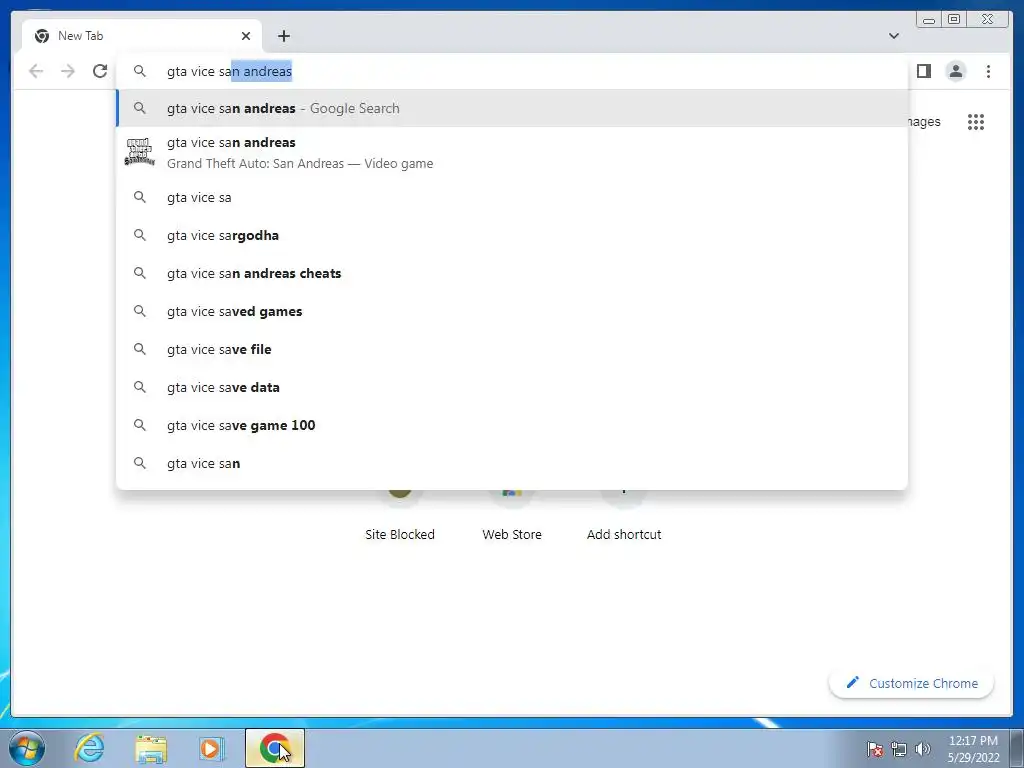Image resolution: width=1024 pixels, height=768 pixels.
Task: Open the Windows Start menu
Action: click(x=27, y=748)
